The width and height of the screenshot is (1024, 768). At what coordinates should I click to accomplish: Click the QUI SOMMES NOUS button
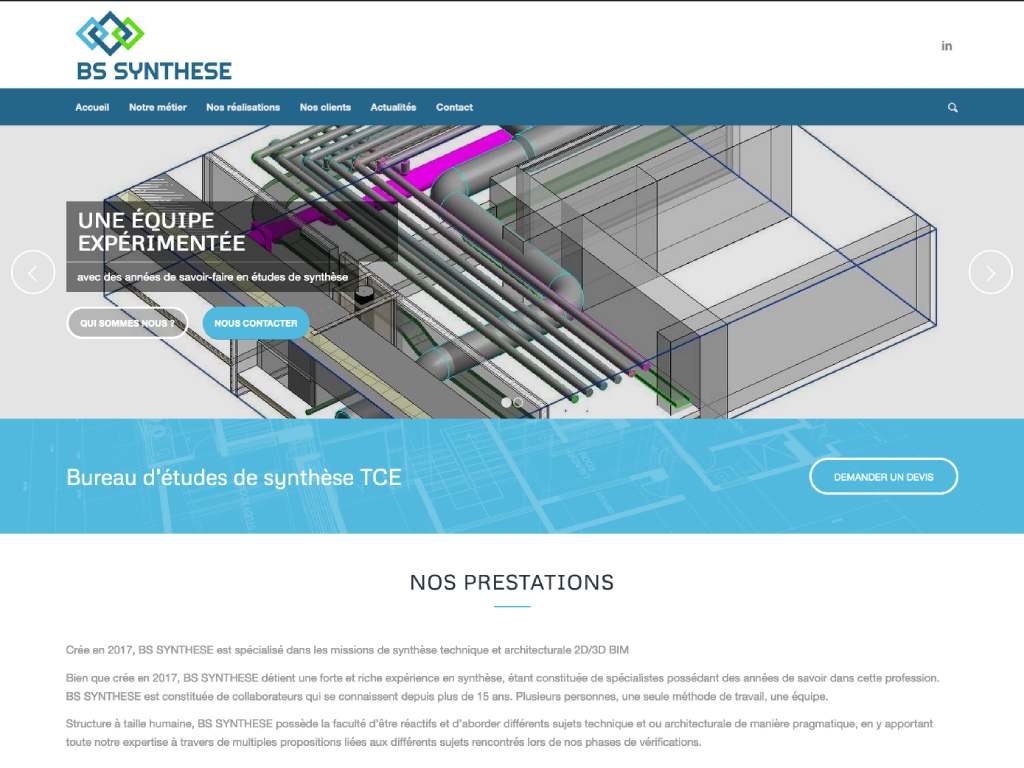click(x=127, y=323)
